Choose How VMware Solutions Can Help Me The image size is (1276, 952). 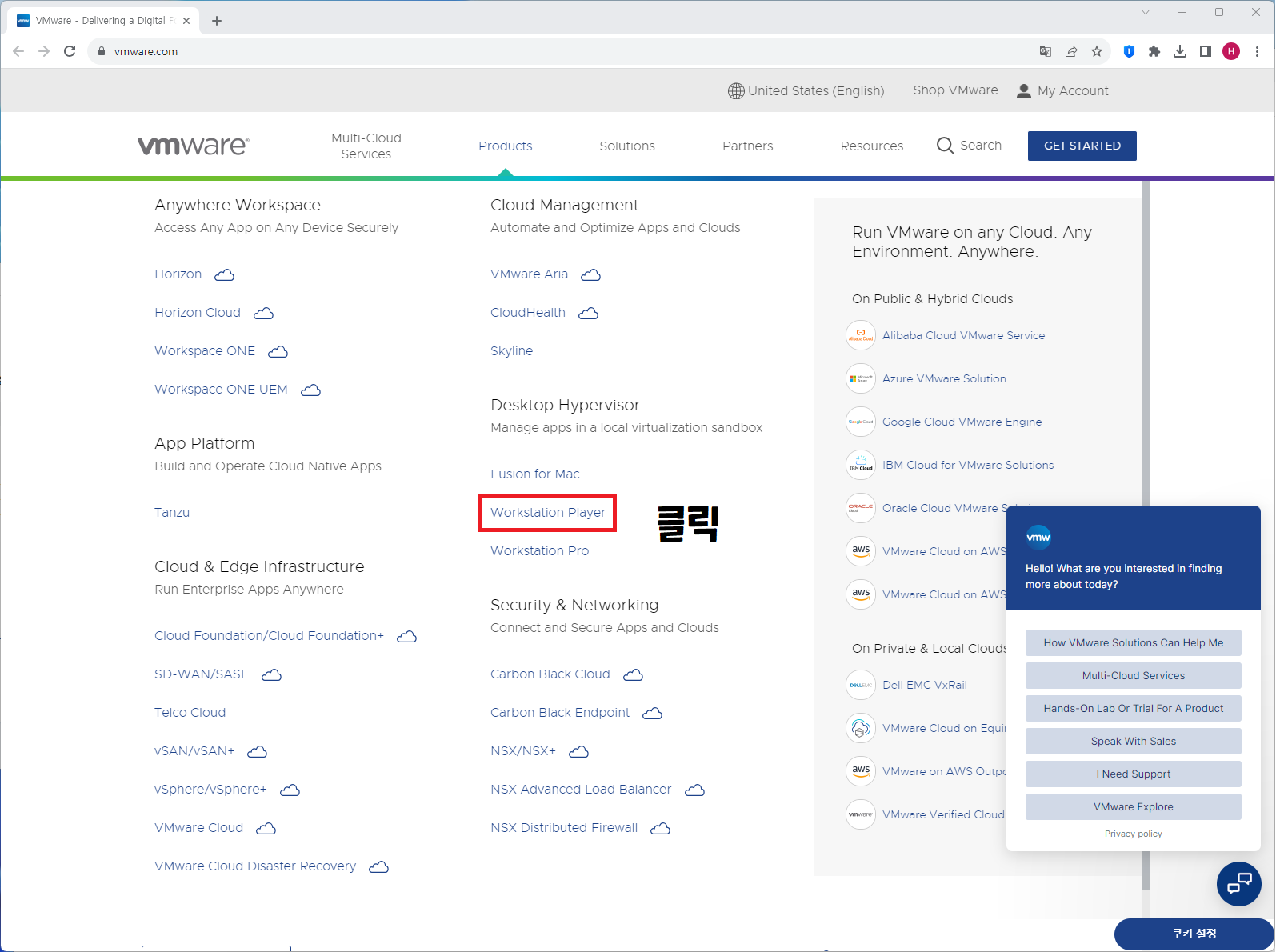pos(1134,643)
